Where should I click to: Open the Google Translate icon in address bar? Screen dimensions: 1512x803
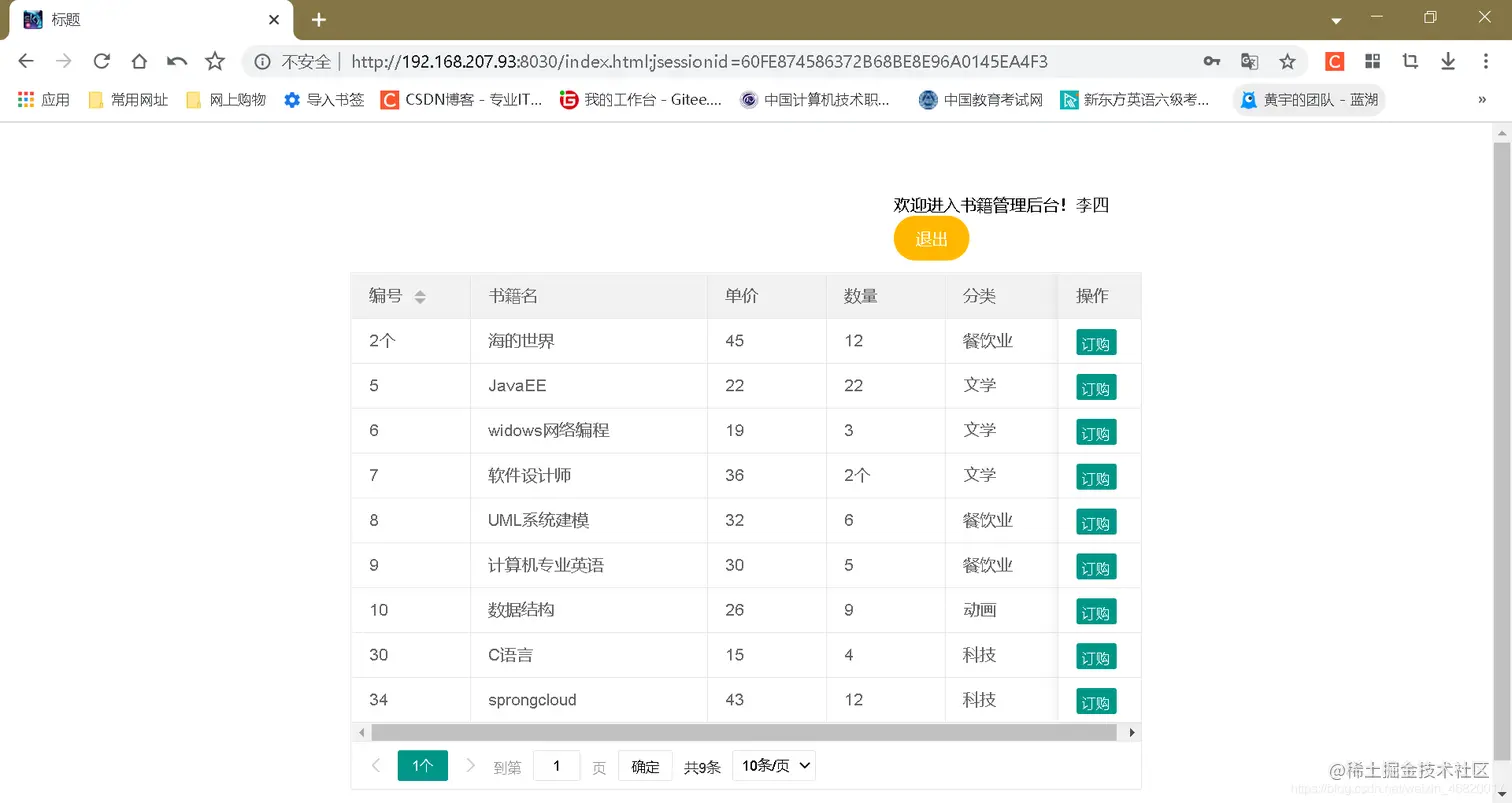(x=1249, y=61)
